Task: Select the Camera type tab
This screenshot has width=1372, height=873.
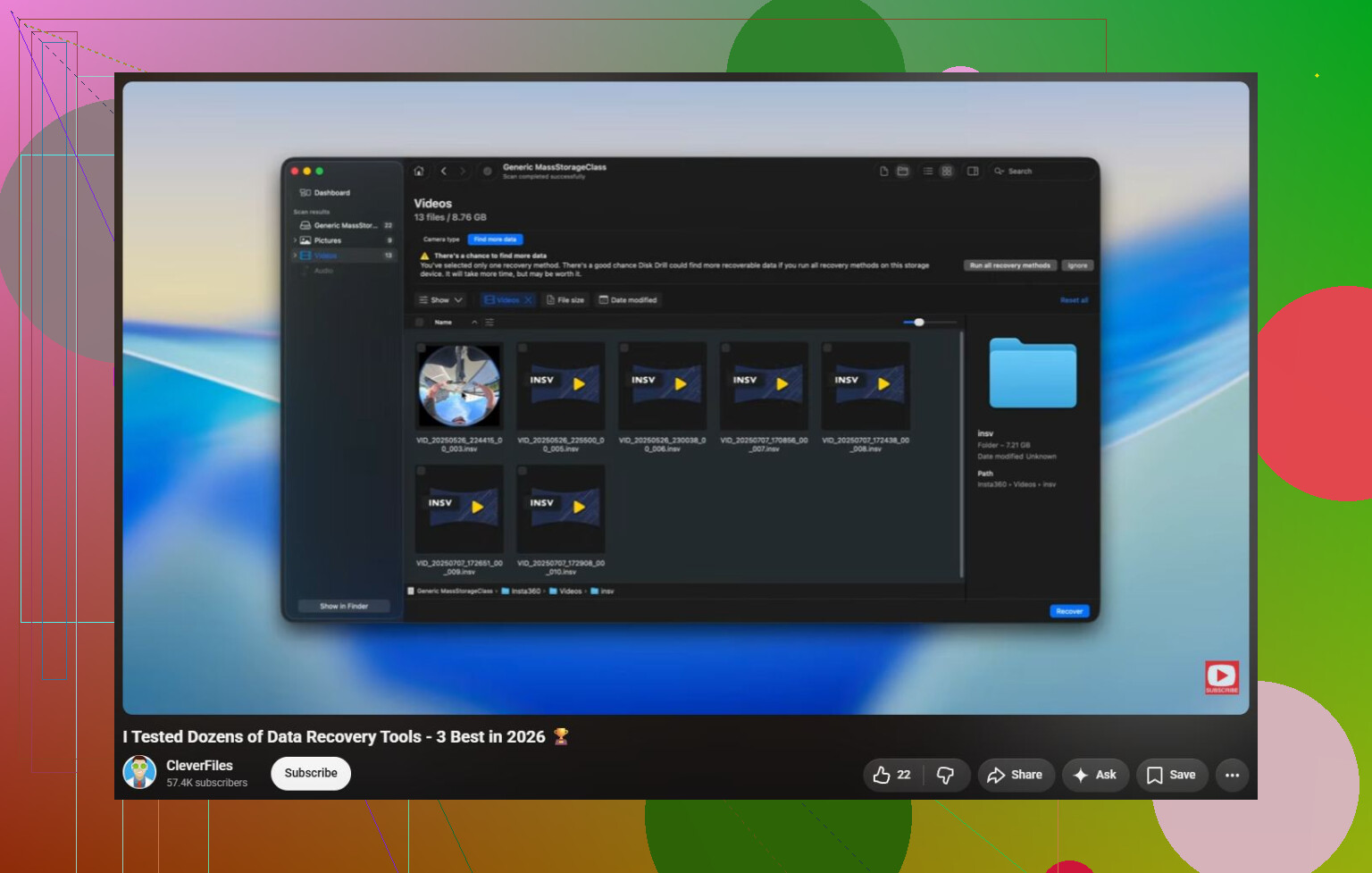Action: [441, 239]
